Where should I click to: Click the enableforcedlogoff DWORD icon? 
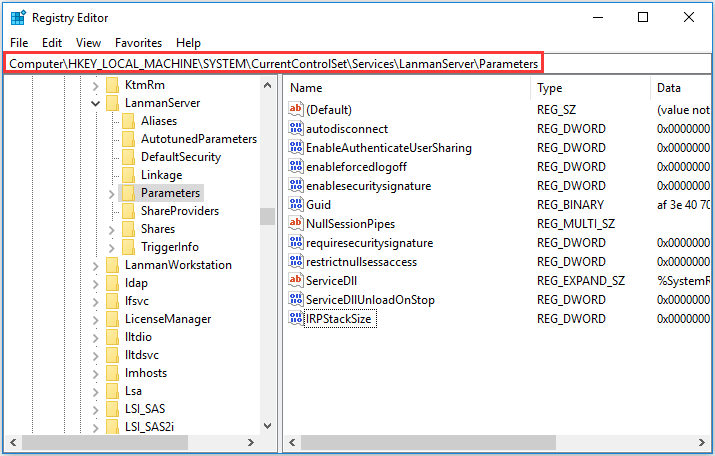(295, 166)
